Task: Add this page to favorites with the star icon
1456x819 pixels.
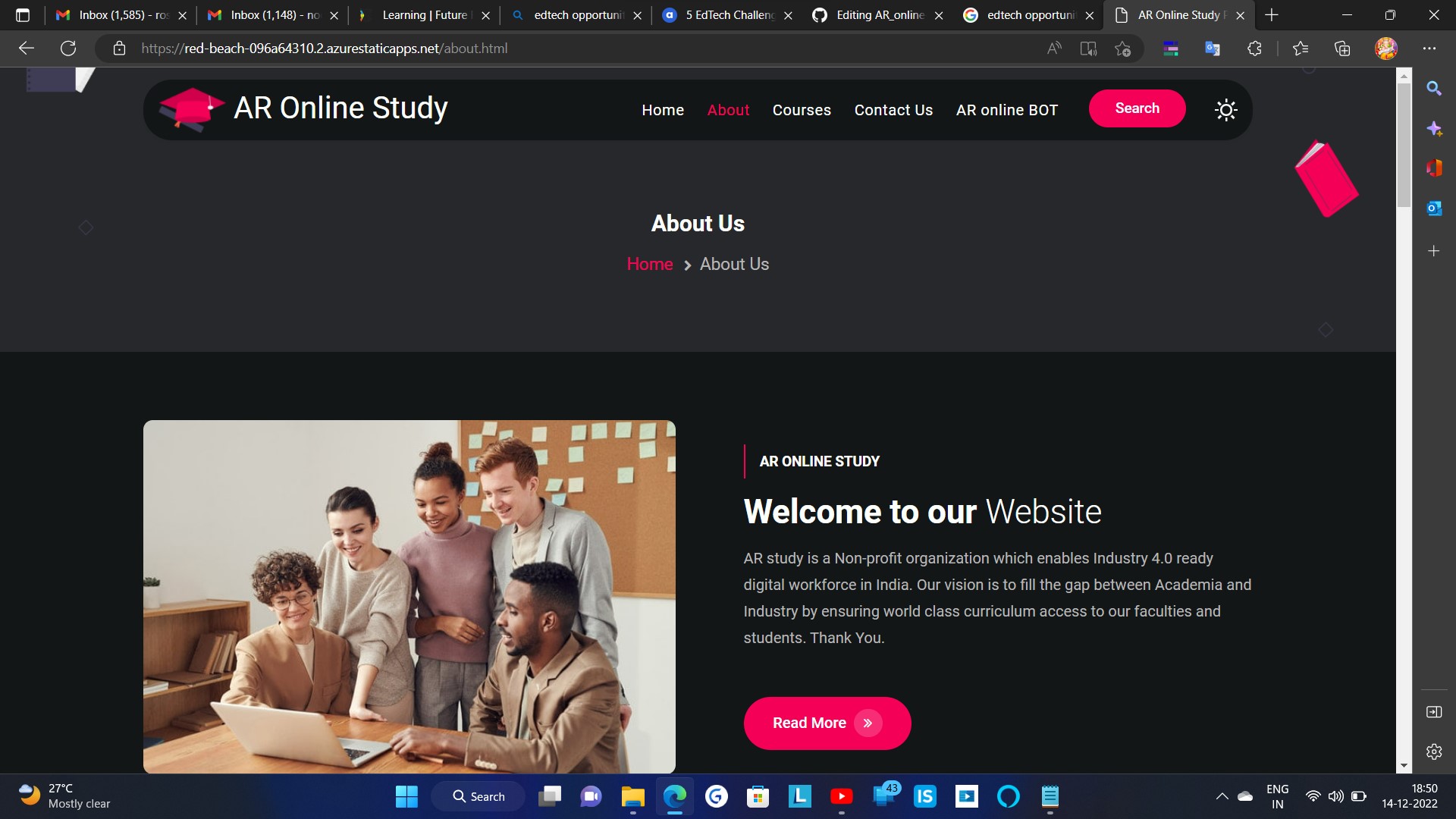Action: [1122, 49]
